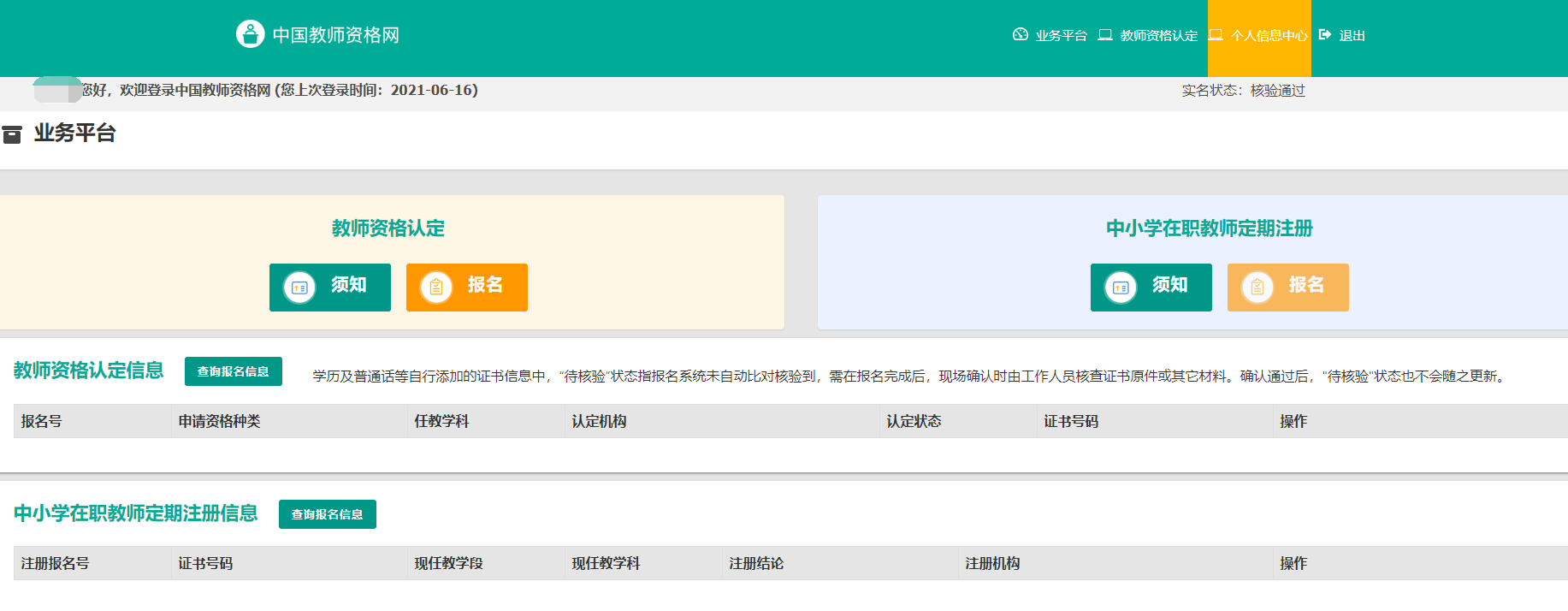Open 教师资格认定 in the top navigation
Screen dimensions: 1568x611
(x=1158, y=36)
